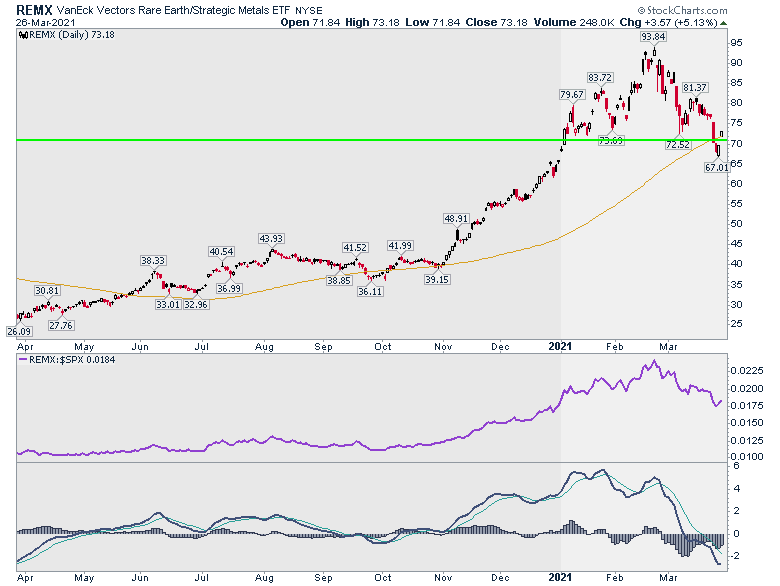780x586 pixels.
Task: Click the 36.11 low price label
Action: point(370,292)
